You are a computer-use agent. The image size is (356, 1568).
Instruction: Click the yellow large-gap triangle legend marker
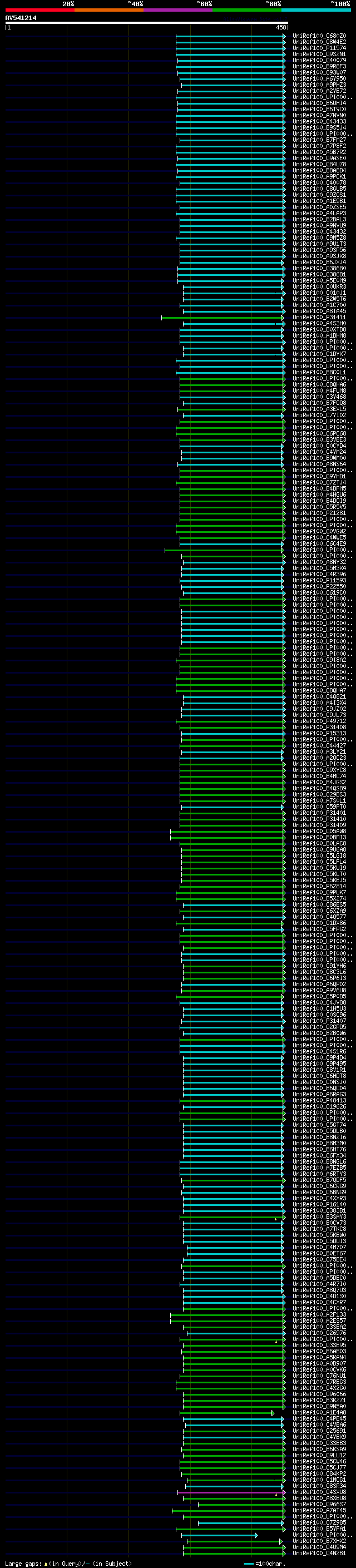pos(46,1564)
